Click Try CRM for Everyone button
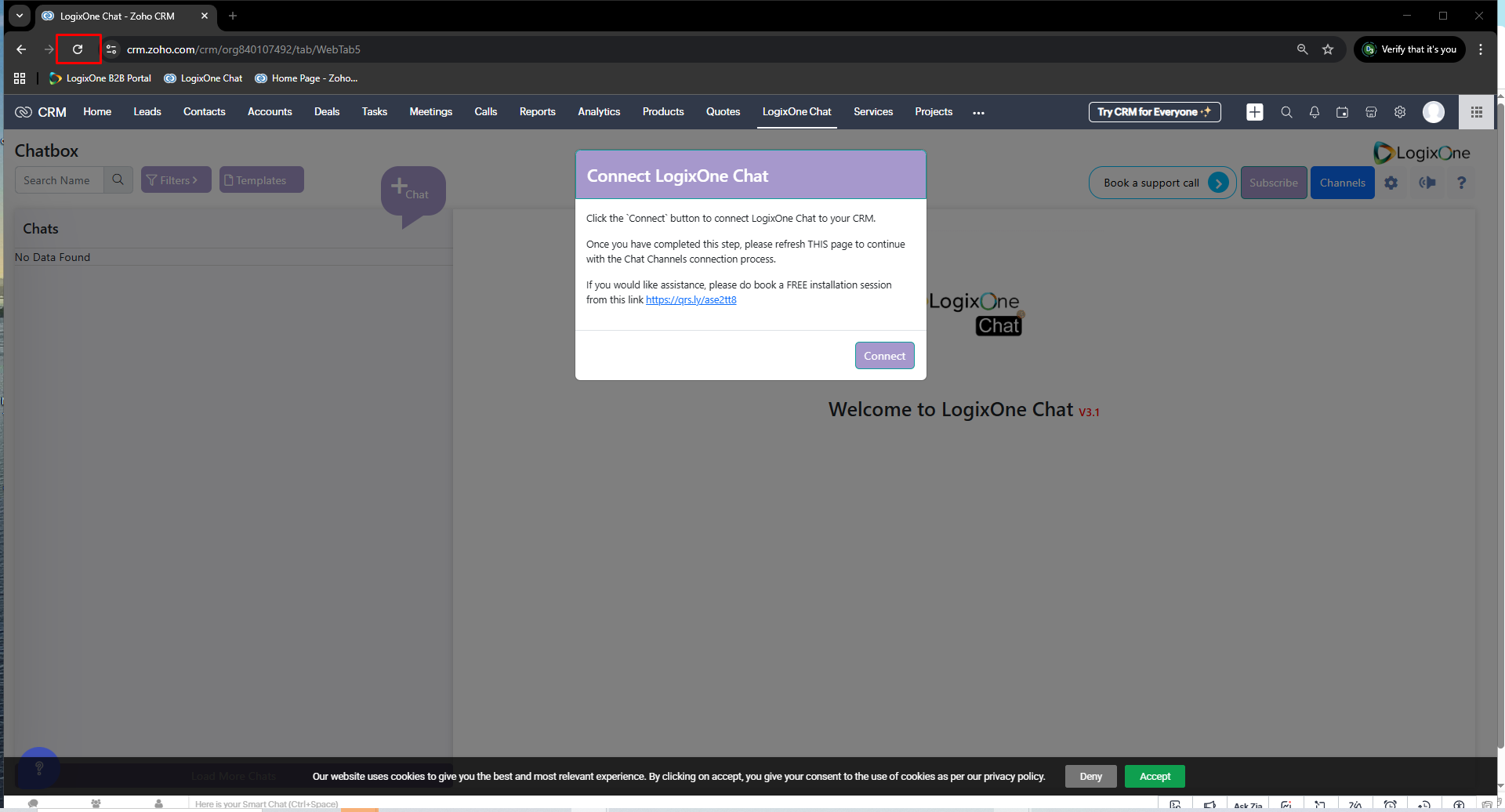The height and width of the screenshot is (812, 1505). pos(1155,112)
